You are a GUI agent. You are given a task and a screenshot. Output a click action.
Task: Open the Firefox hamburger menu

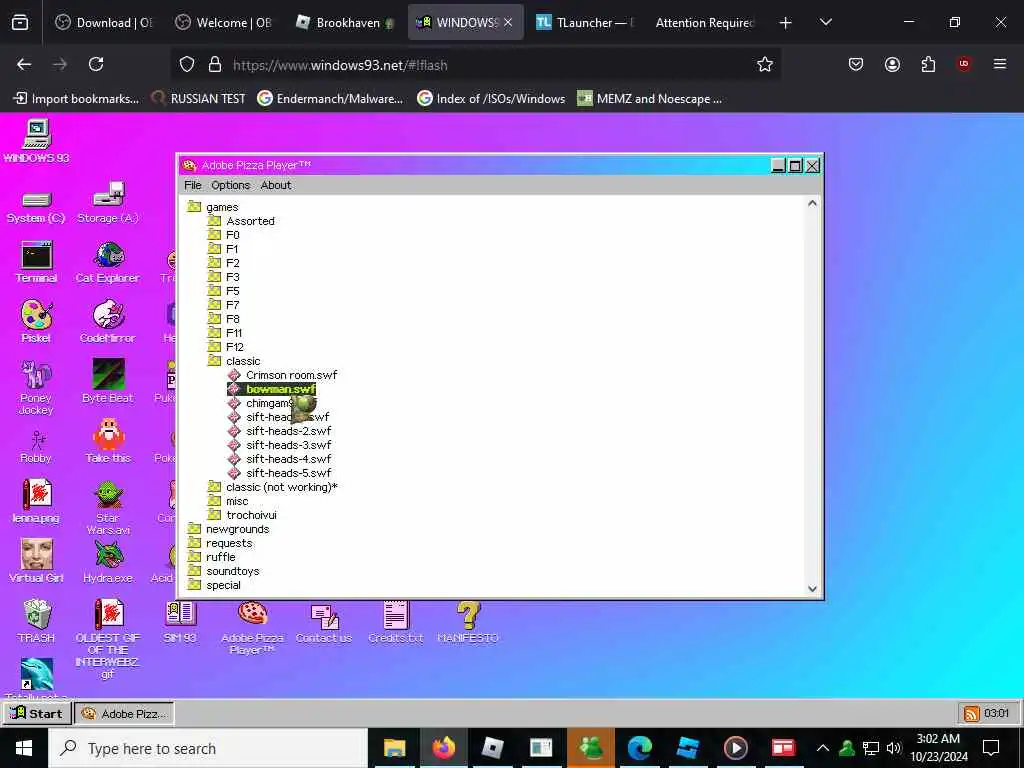click(x=1000, y=64)
